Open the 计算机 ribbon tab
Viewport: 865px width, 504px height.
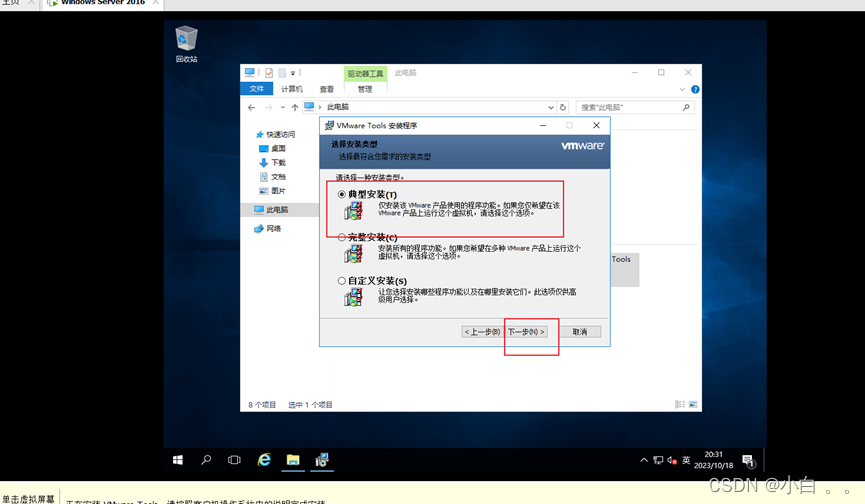pyautogui.click(x=292, y=89)
